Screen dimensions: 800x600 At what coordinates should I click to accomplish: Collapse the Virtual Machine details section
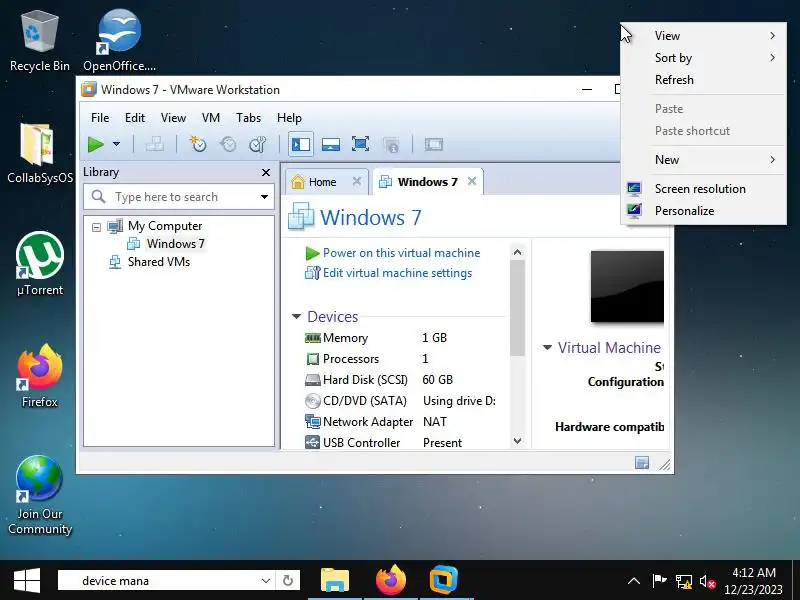(x=547, y=348)
